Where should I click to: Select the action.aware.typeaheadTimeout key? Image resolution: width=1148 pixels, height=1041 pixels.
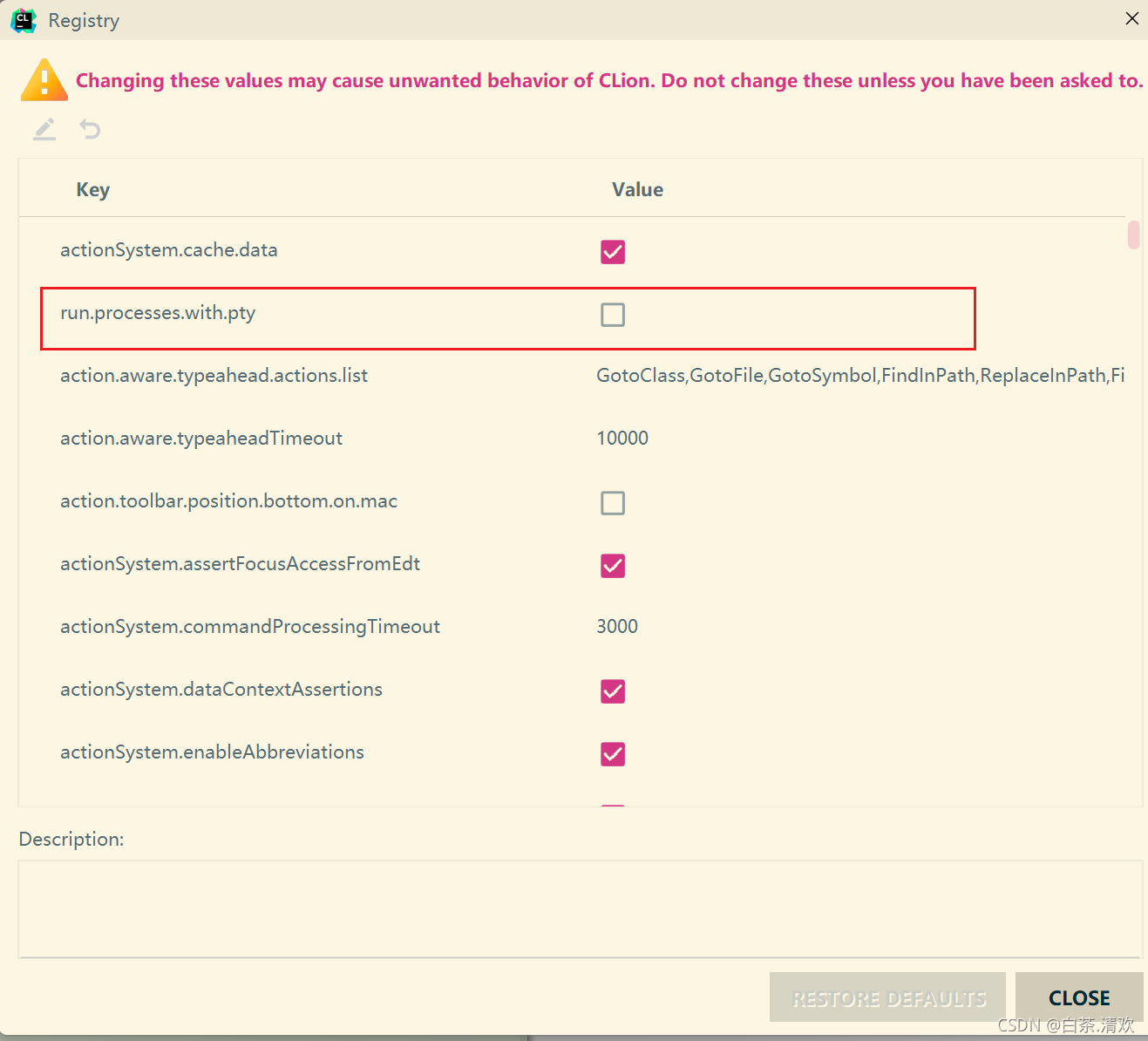201,439
